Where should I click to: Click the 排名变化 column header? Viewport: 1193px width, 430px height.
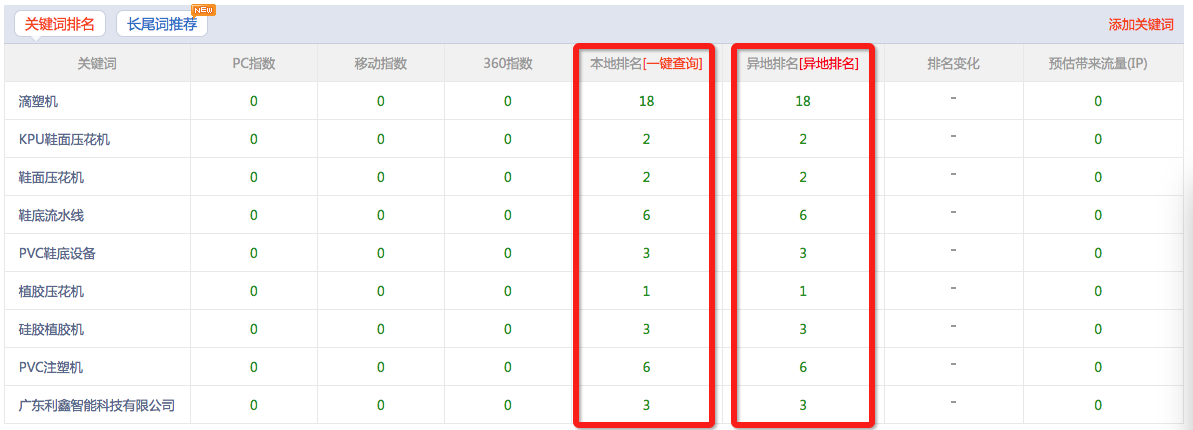pos(953,64)
